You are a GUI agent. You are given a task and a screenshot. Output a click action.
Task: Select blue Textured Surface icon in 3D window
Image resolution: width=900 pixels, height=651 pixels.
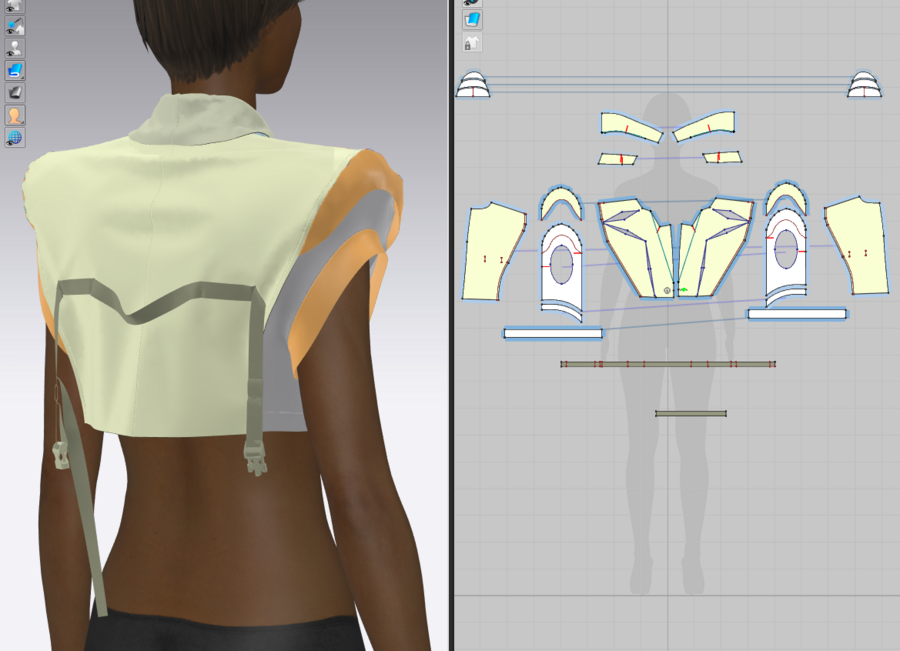(x=15, y=71)
